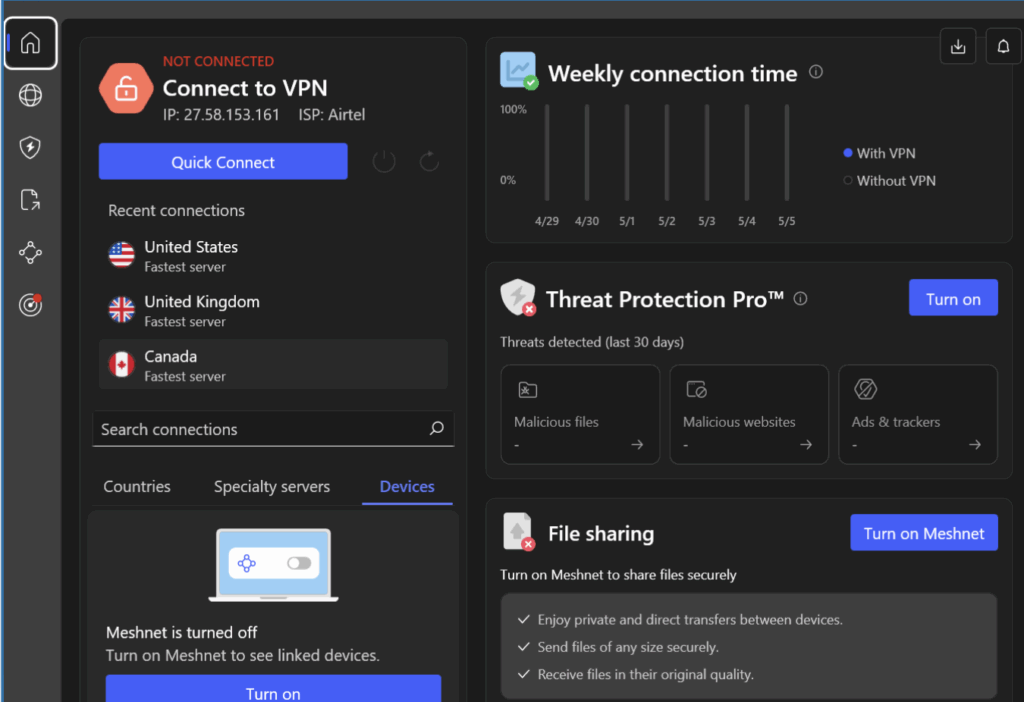The image size is (1024, 702).
Task: Open Ads & trackers details arrow
Action: click(x=975, y=445)
